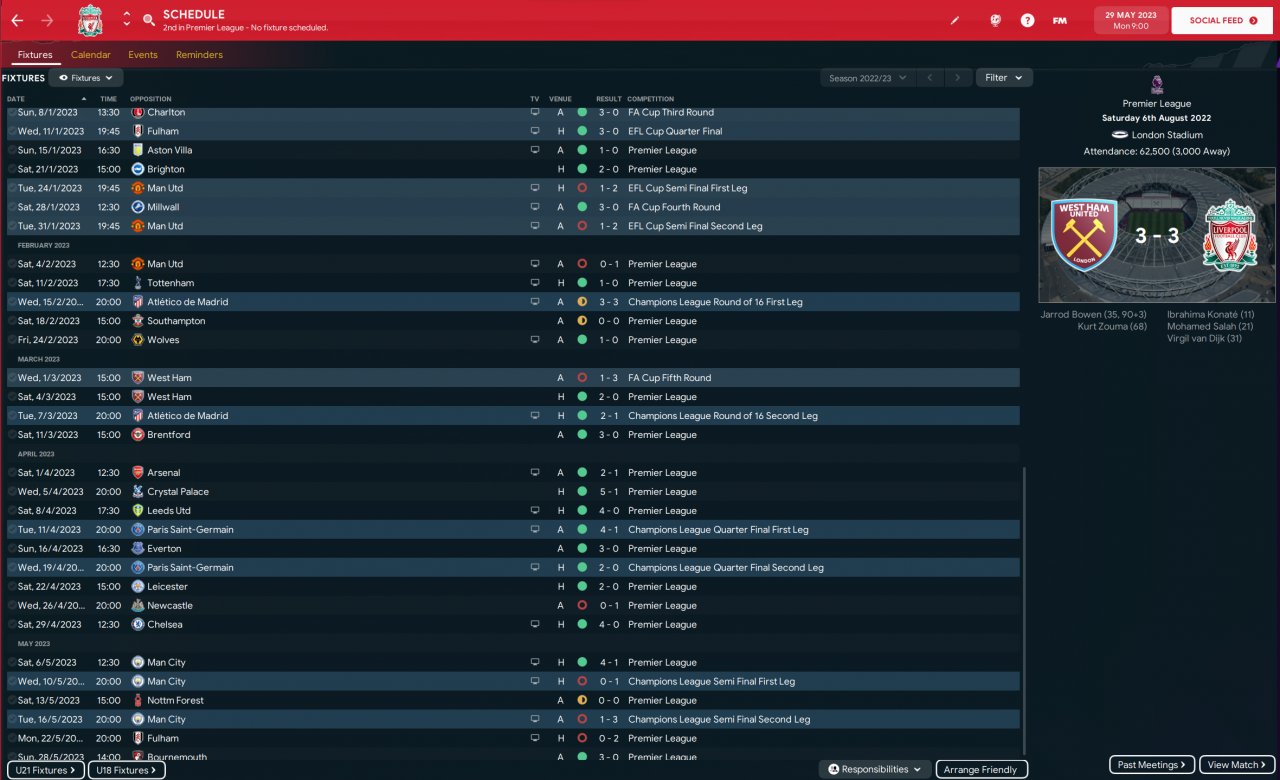Toggle the check mark beside Sat, 21/1/2023

pyautogui.click(x=12, y=169)
